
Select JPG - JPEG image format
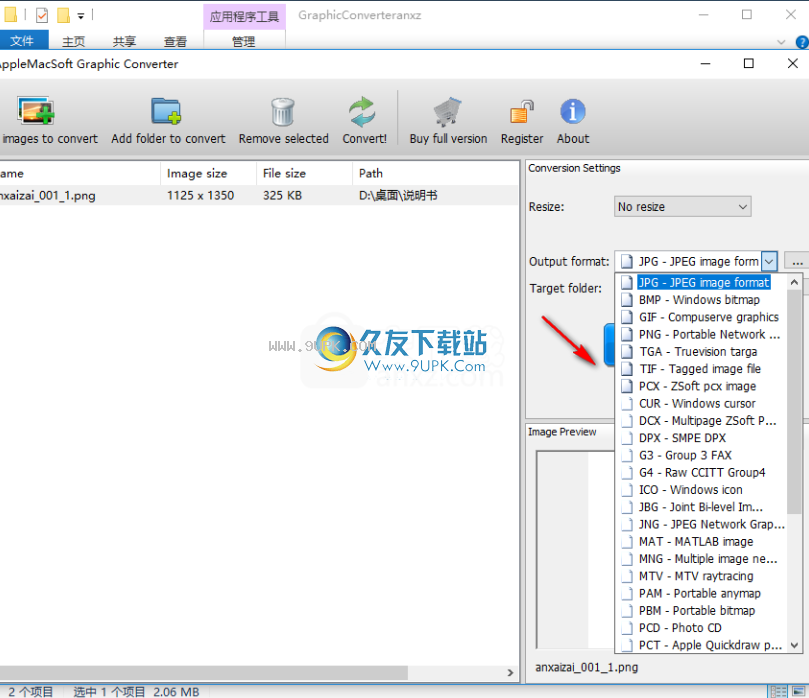click(x=703, y=282)
